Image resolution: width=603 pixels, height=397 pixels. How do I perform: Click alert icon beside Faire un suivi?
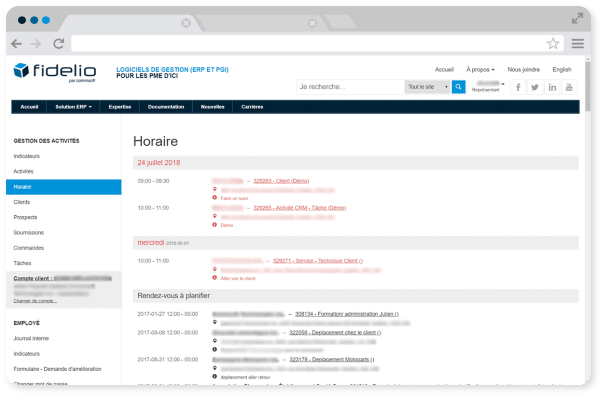[x=215, y=198]
